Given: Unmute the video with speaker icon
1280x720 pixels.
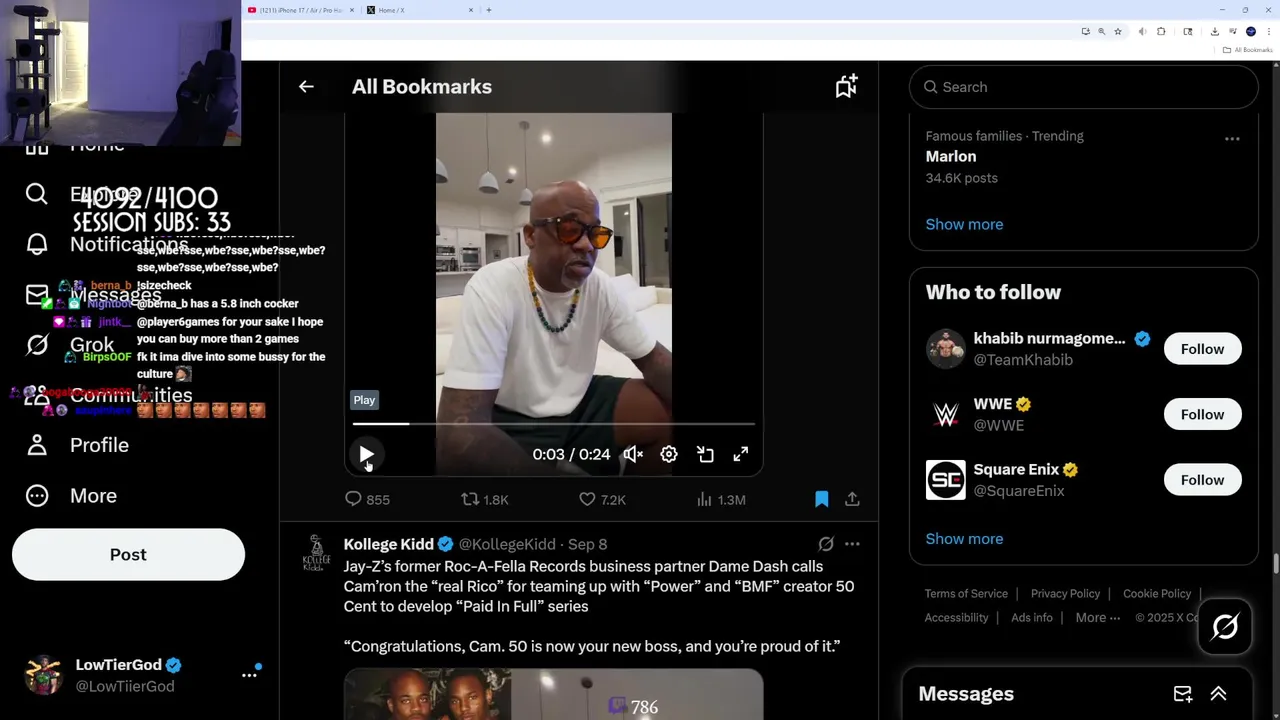Looking at the screenshot, I should [x=633, y=454].
